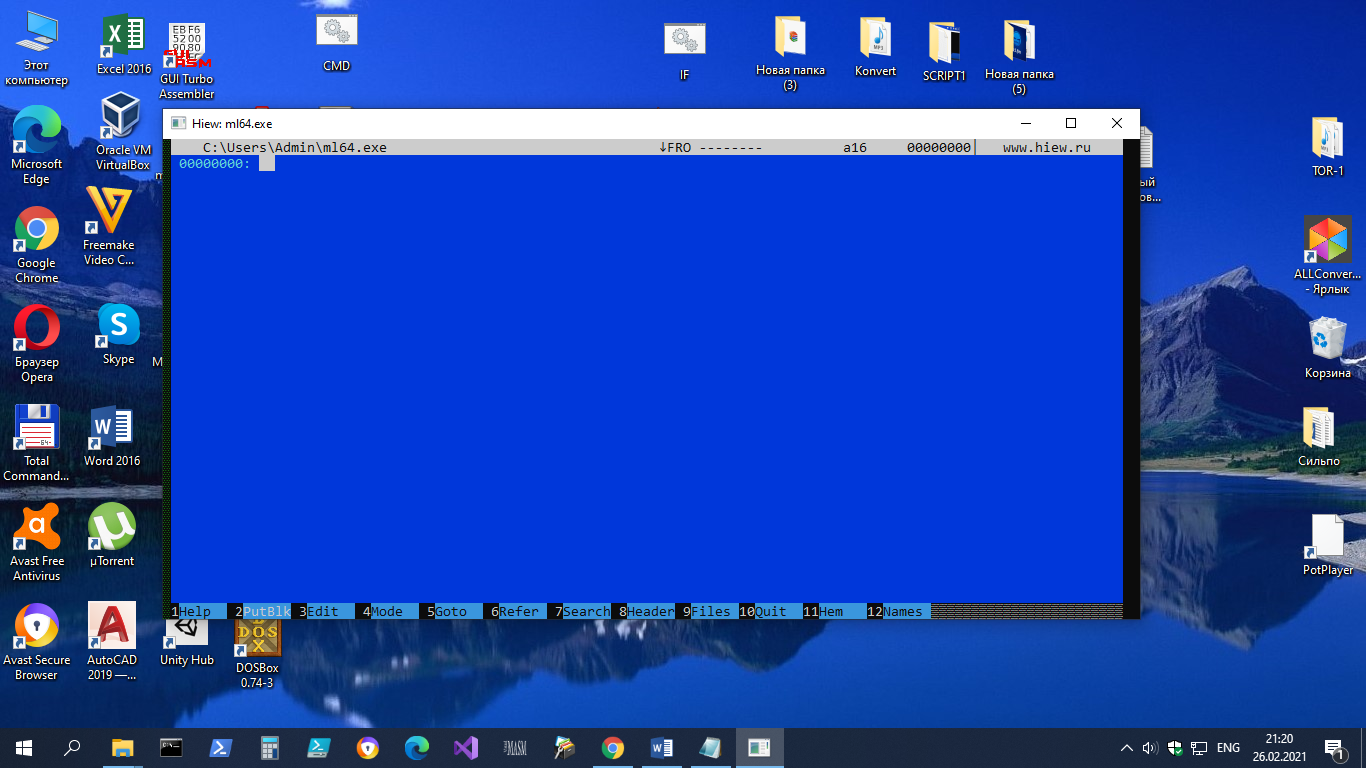This screenshot has height=768, width=1366.
Task: Click the Visual Studio taskbar icon
Action: 466,748
